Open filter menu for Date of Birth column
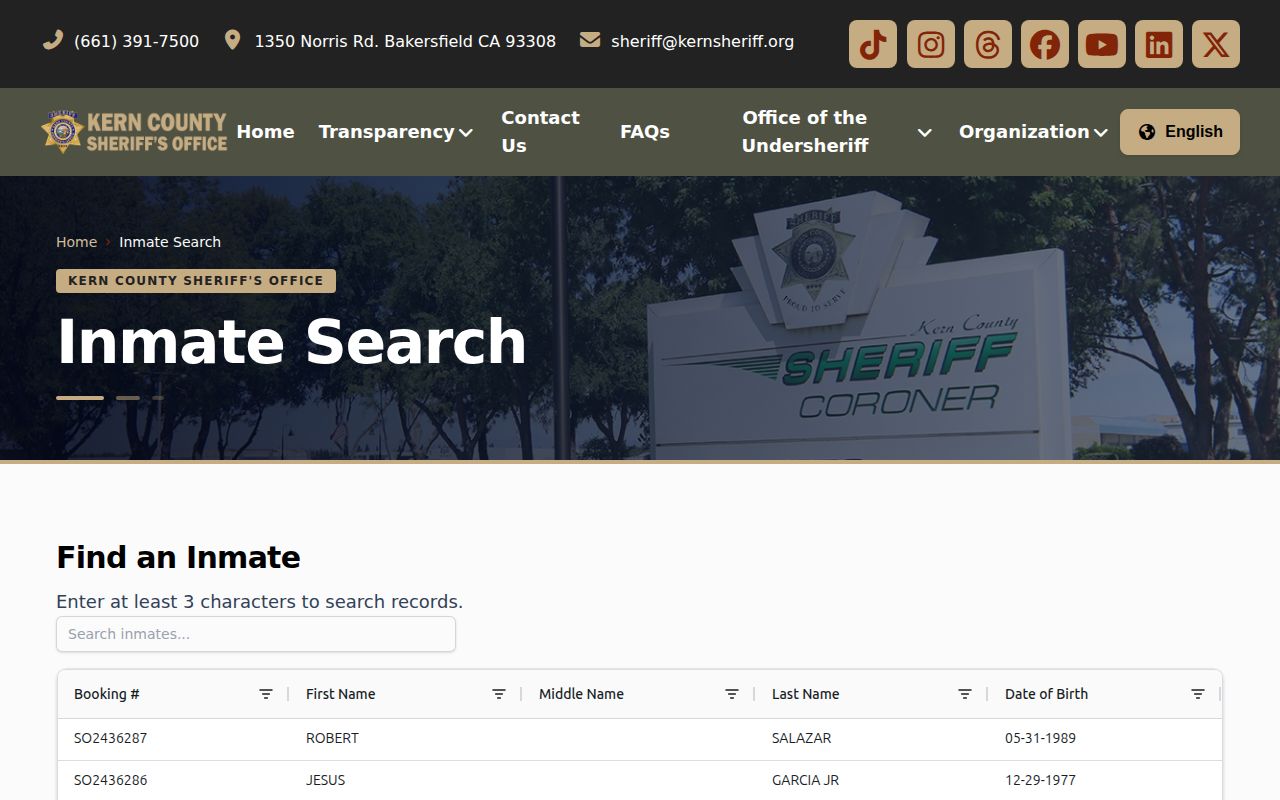The width and height of the screenshot is (1280, 800). point(1198,694)
